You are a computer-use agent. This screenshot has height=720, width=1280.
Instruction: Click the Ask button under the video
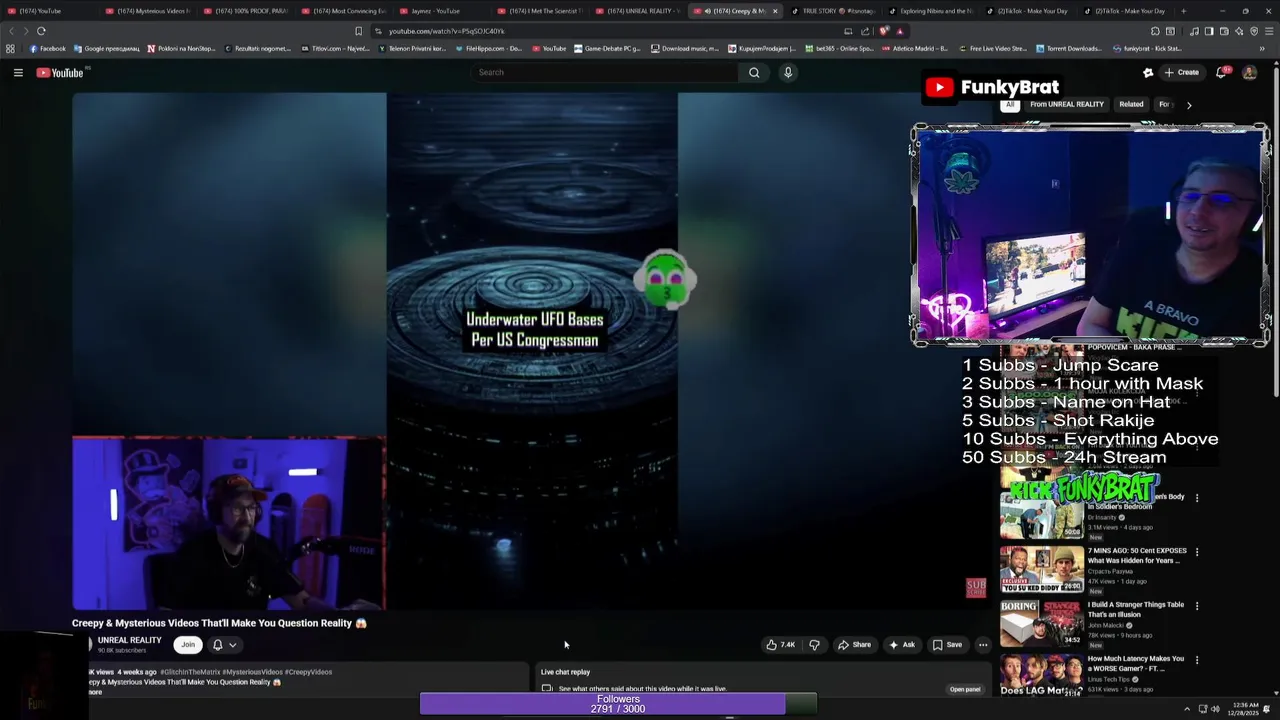point(902,645)
